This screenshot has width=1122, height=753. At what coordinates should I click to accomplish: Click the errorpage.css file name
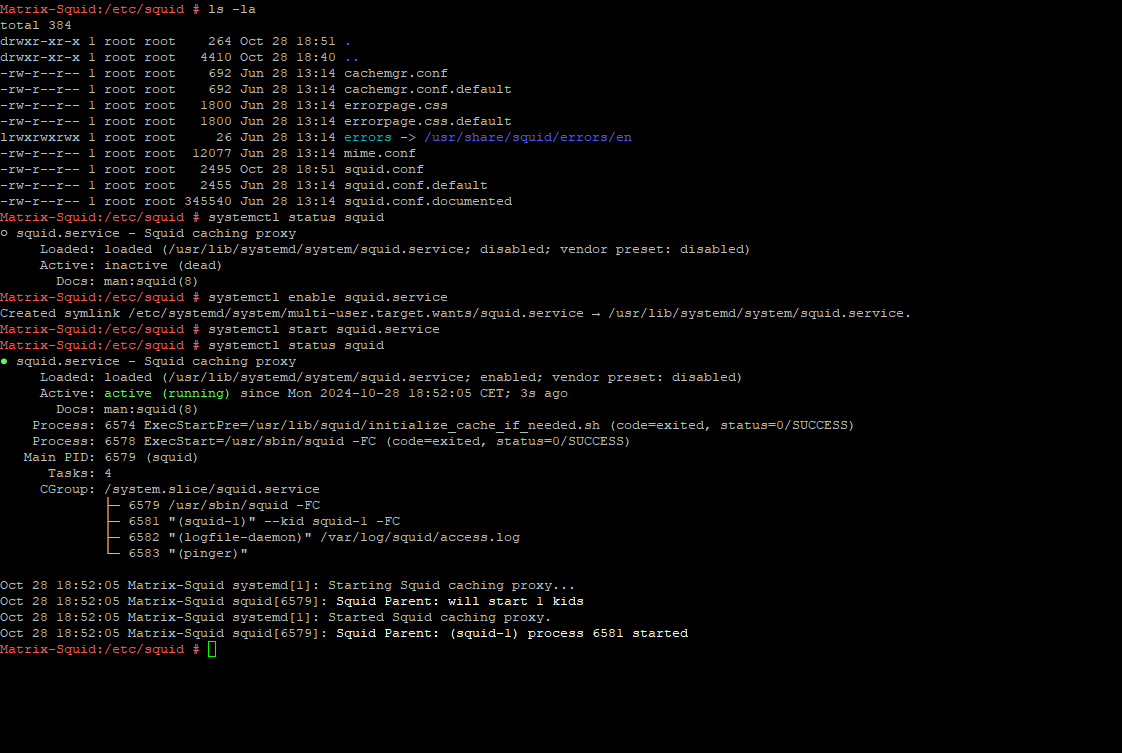point(396,105)
